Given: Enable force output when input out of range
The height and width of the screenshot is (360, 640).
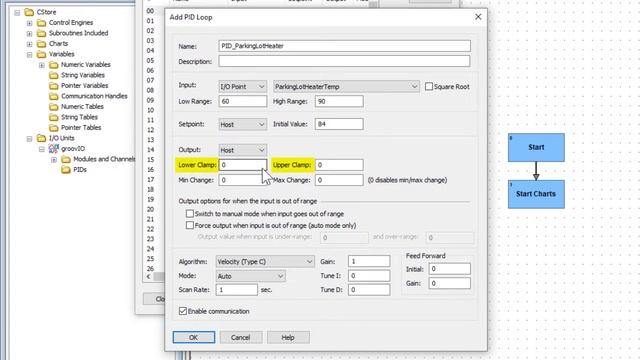Looking at the screenshot, I should click(x=190, y=225).
